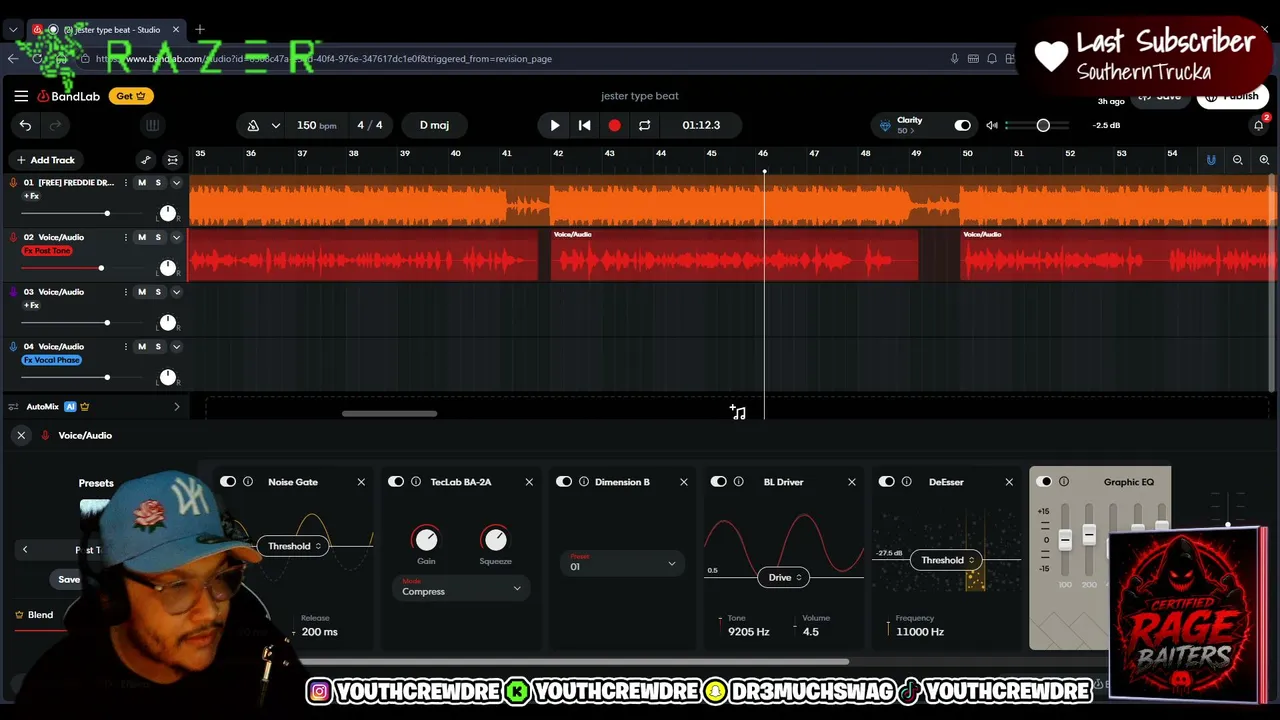
Task: Click the Add Track button
Action: (x=45, y=160)
